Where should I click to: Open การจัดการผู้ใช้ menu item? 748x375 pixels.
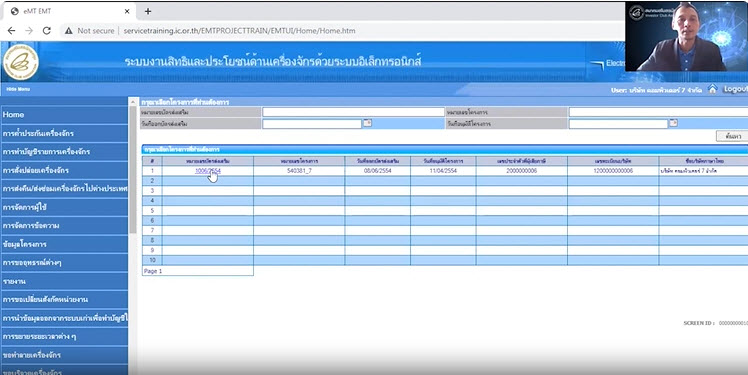pyautogui.click(x=64, y=207)
